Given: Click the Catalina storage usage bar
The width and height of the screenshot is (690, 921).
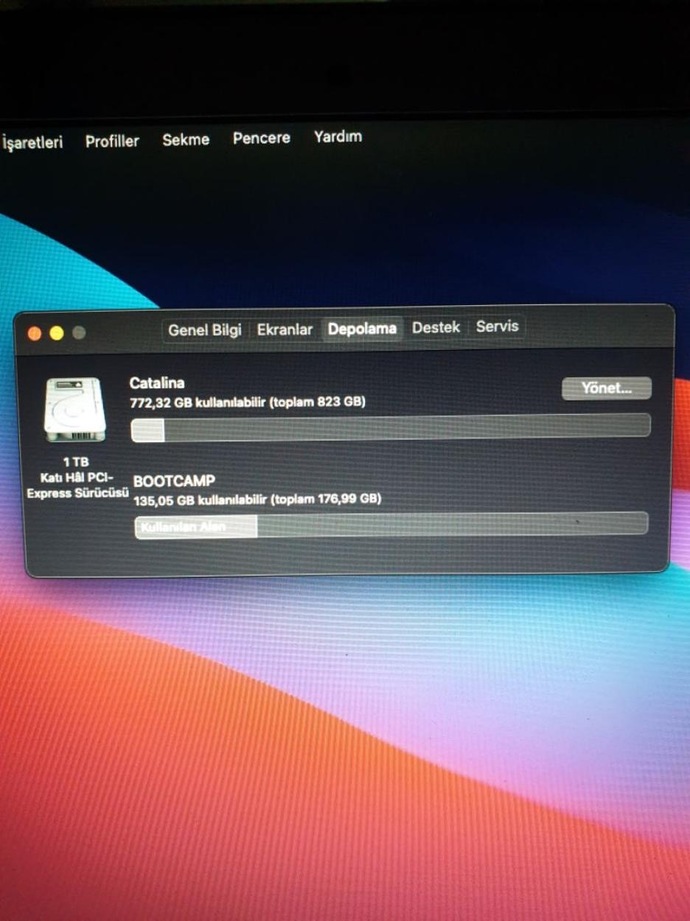Looking at the screenshot, I should (391, 427).
